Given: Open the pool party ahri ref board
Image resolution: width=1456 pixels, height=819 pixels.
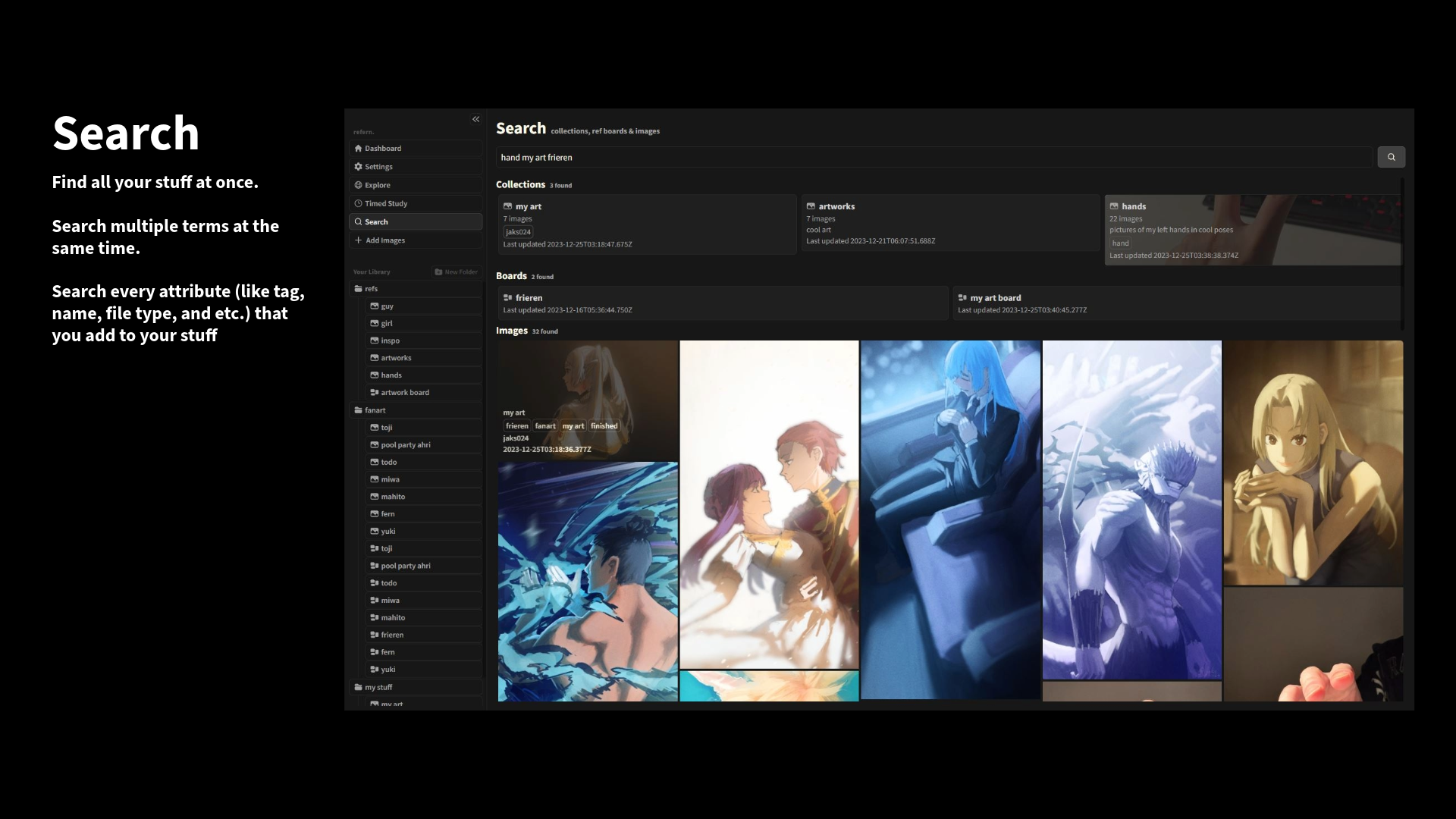Looking at the screenshot, I should pos(425,566).
